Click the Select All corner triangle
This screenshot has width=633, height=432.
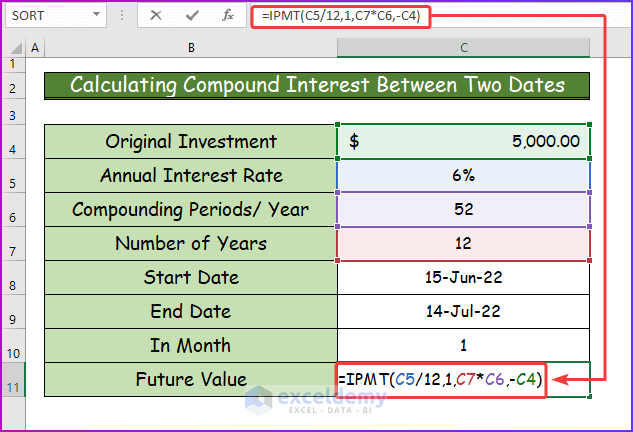pos(15,48)
